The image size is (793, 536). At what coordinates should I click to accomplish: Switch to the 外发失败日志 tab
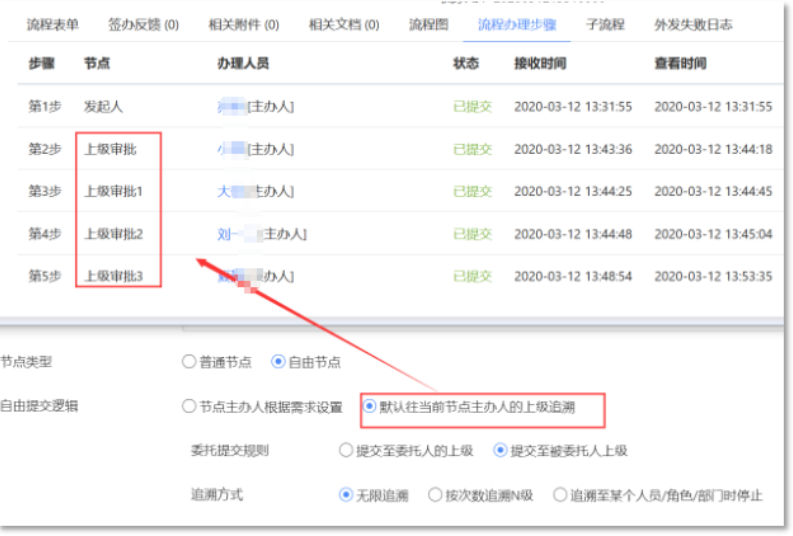coord(693,25)
